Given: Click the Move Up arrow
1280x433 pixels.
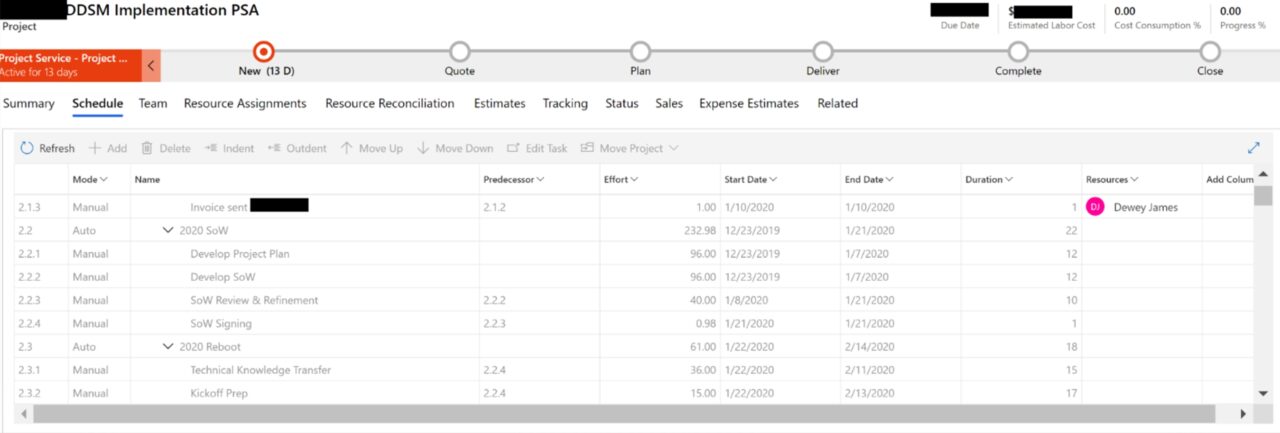Looking at the screenshot, I should click(x=347, y=148).
